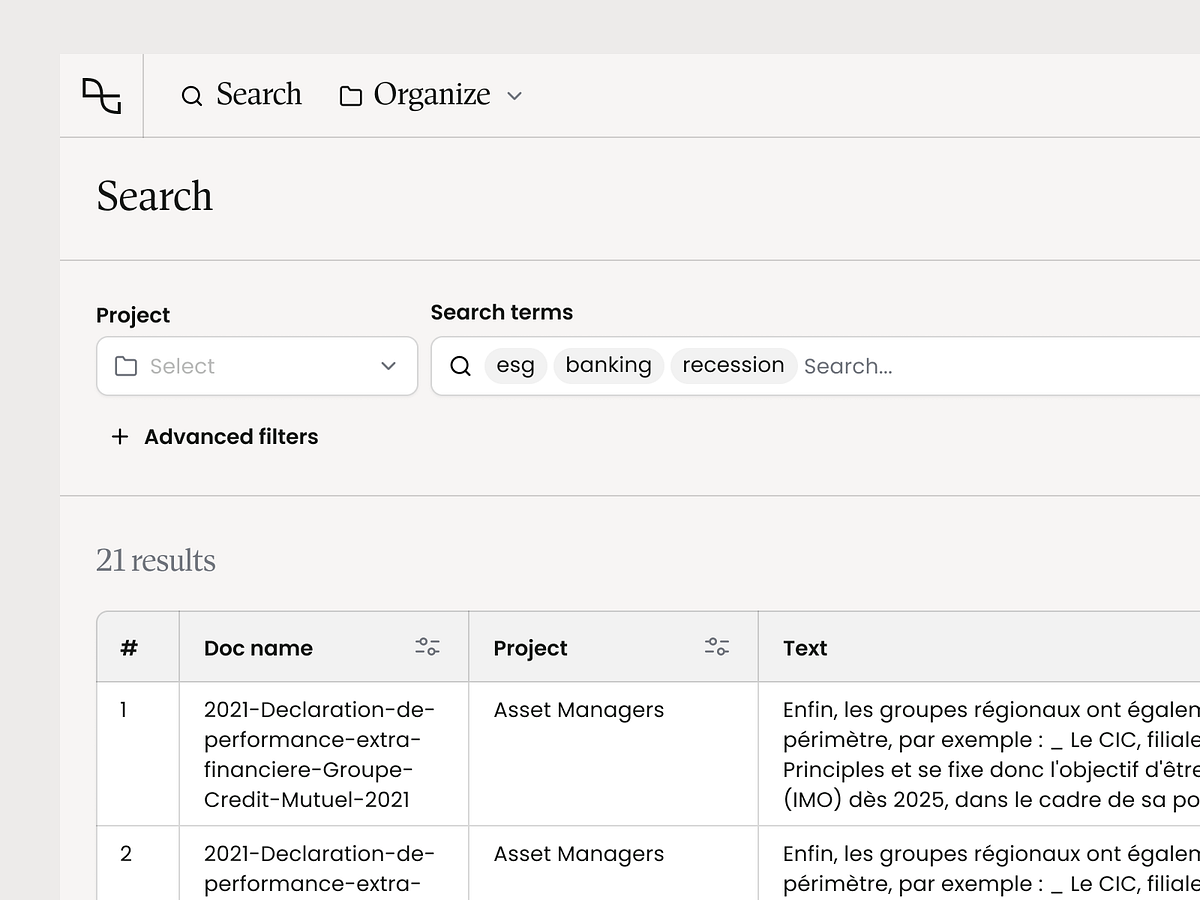This screenshot has width=1200, height=900.
Task: Click the folder icon inside Project select box
Action: click(x=126, y=366)
